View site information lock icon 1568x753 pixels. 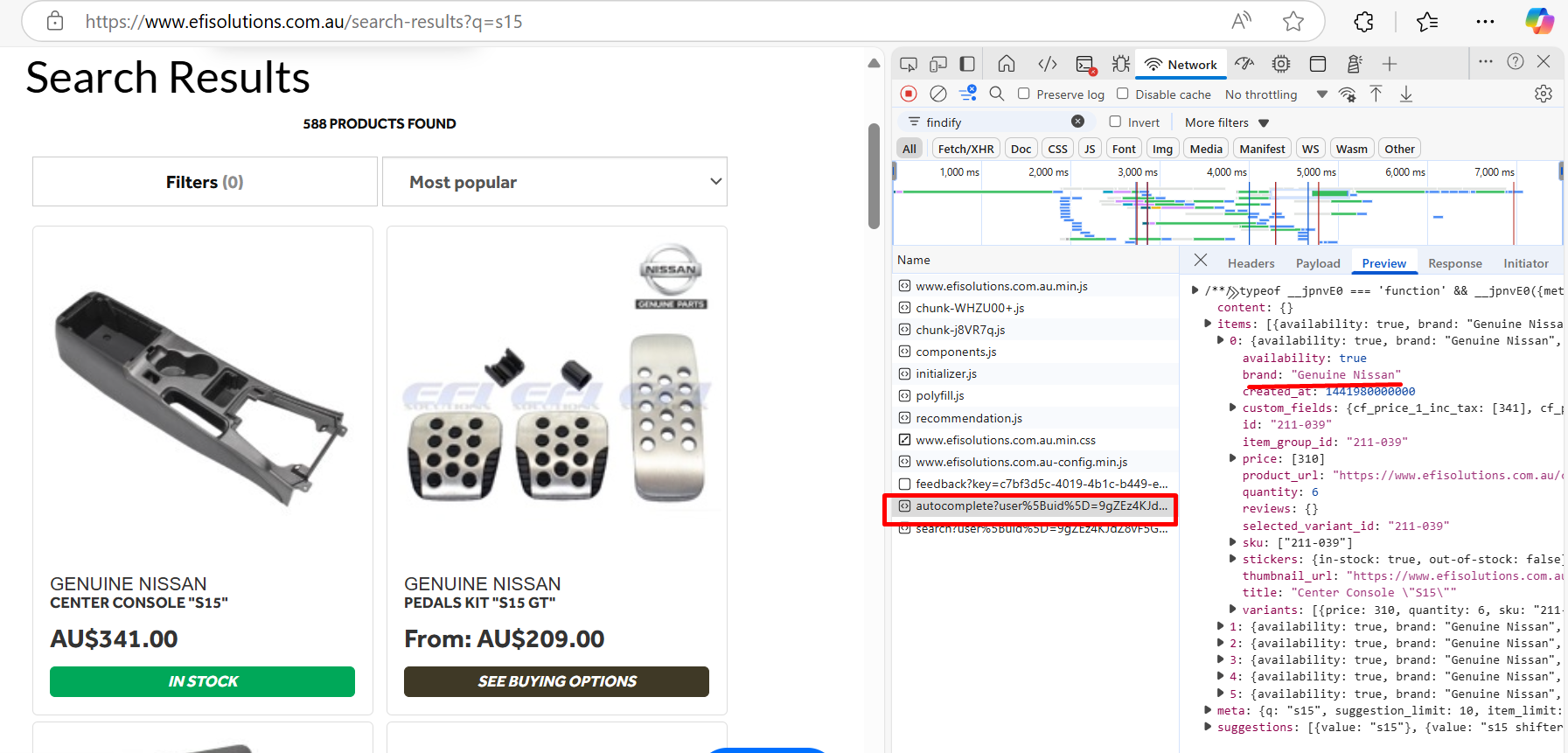click(55, 21)
